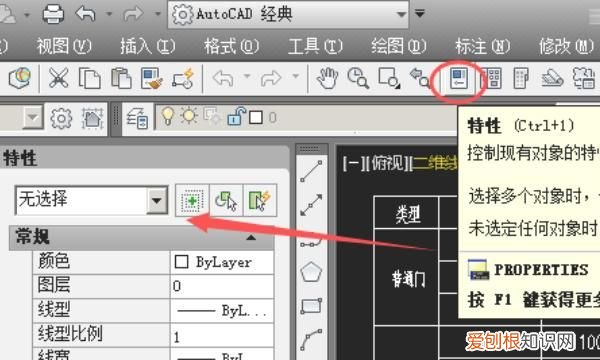Open the 标注(N) menu
The image size is (600, 360).
pyautogui.click(x=482, y=46)
